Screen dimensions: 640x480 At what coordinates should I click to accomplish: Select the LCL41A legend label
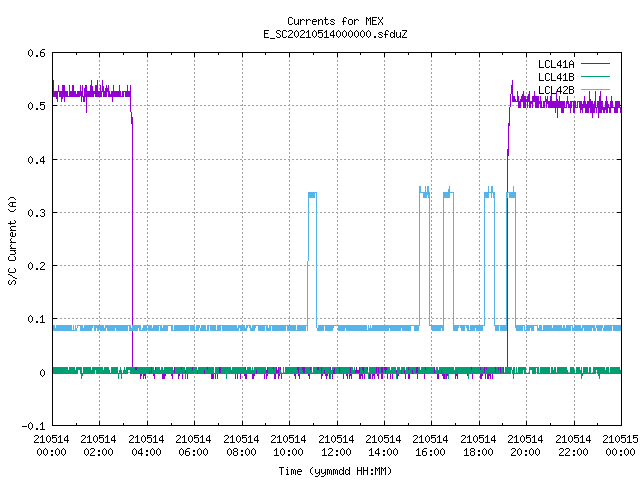point(556,64)
